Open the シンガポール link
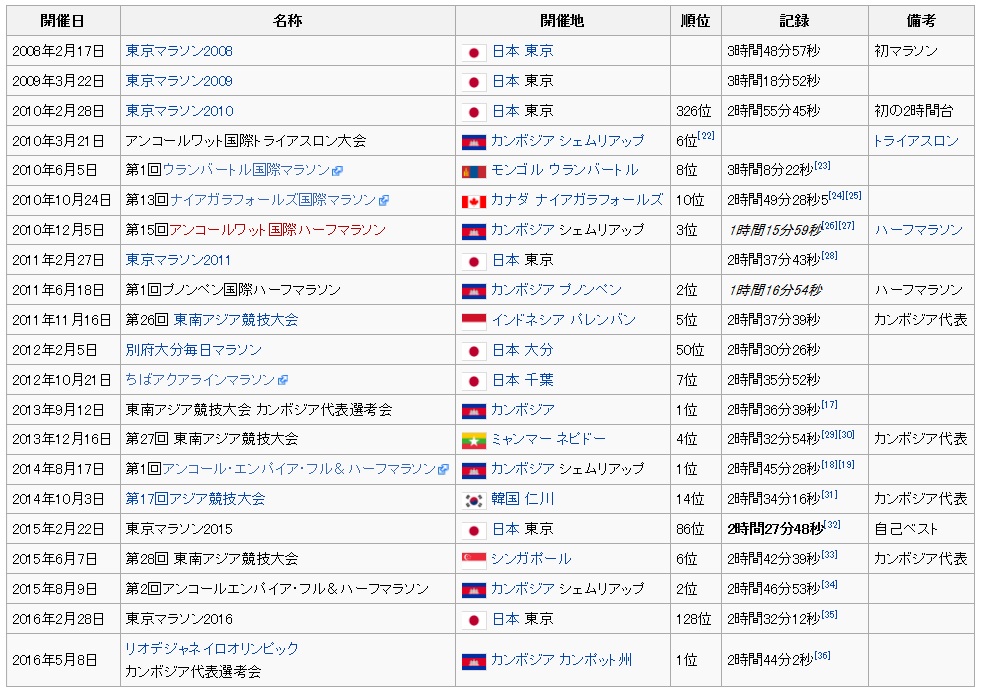 coord(532,559)
